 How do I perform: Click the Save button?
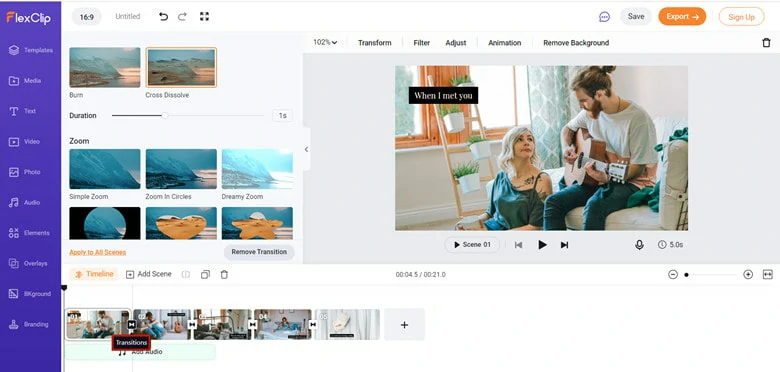636,16
